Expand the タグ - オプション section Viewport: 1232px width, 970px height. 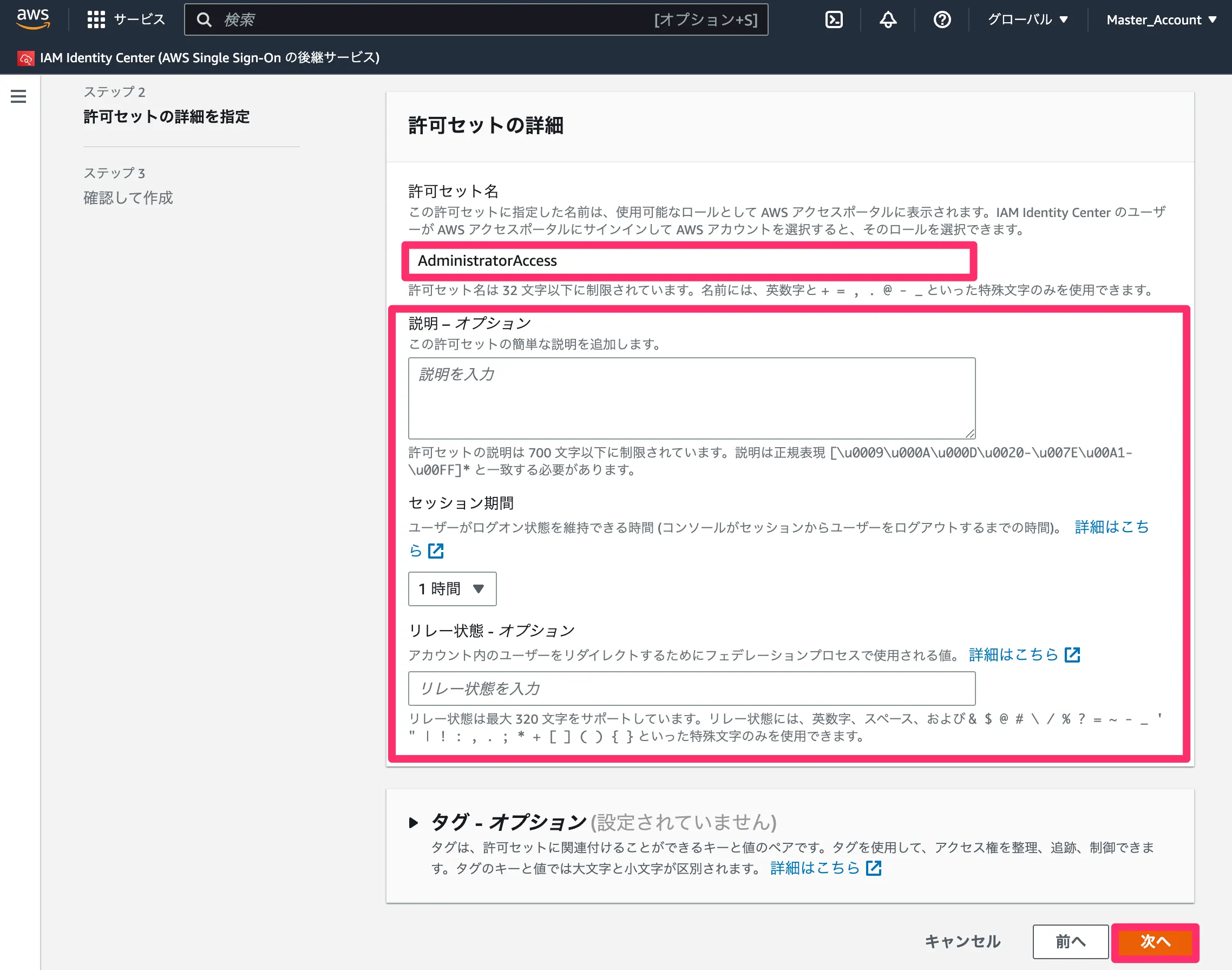(414, 822)
